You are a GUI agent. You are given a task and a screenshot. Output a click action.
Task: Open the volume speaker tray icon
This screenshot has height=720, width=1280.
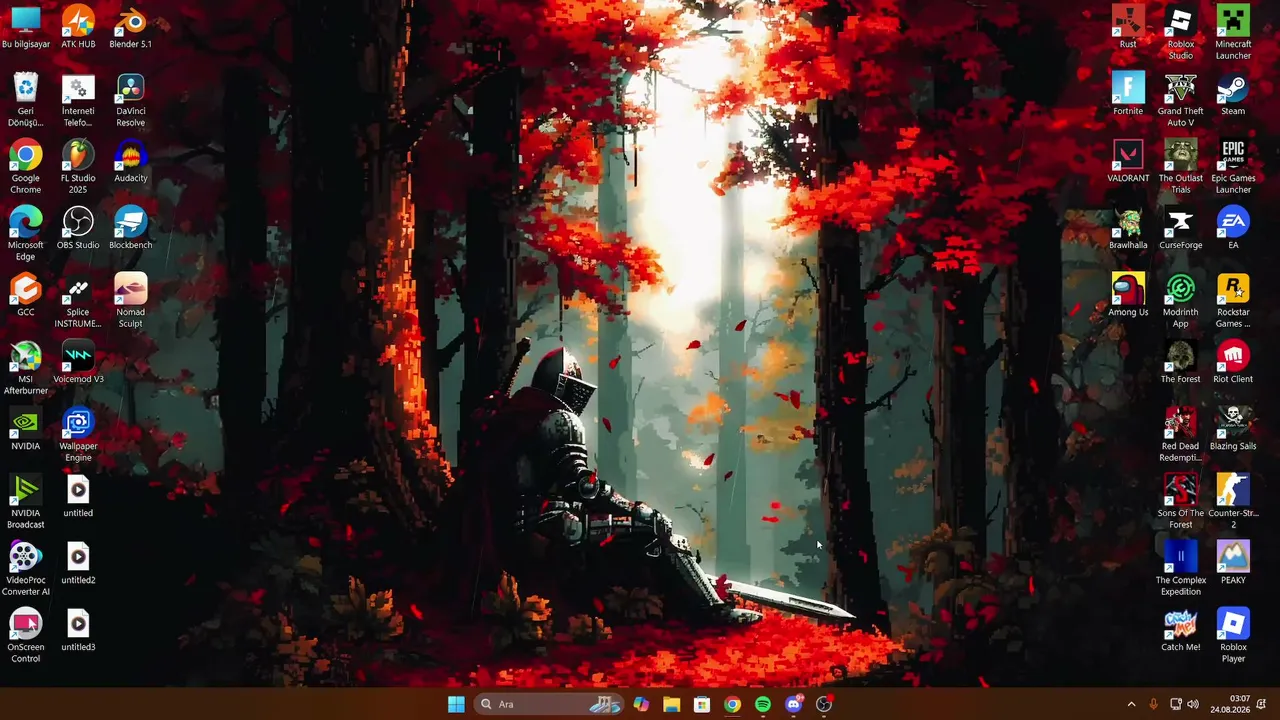click(1193, 704)
